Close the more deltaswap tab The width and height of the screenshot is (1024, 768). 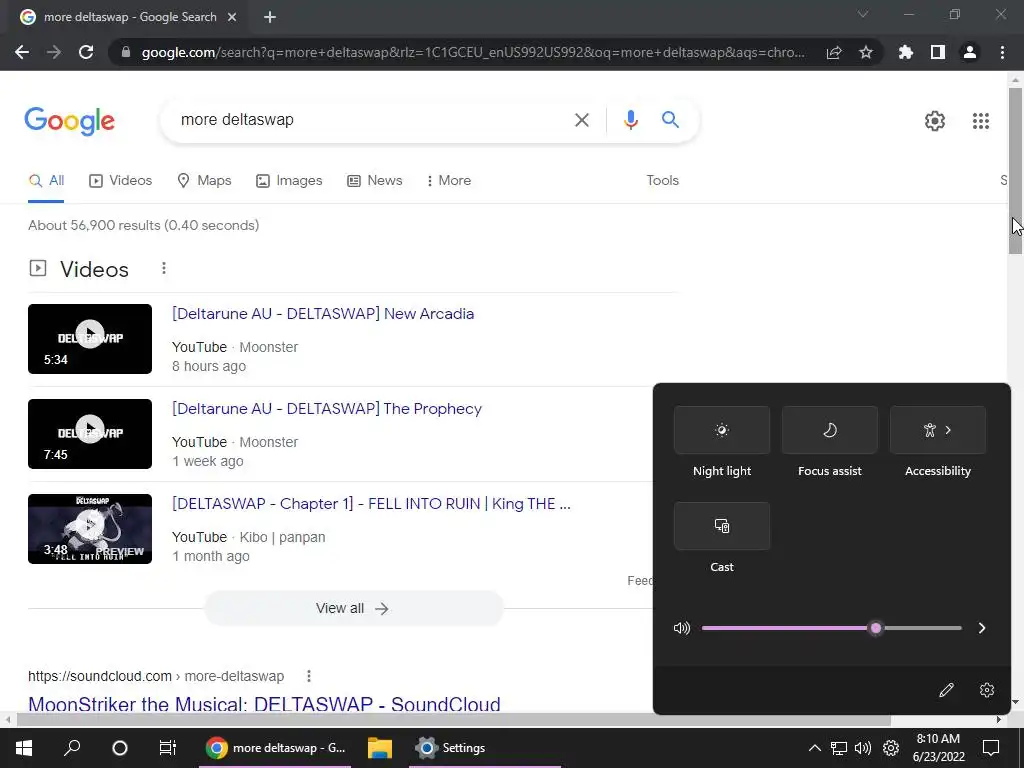pyautogui.click(x=232, y=17)
